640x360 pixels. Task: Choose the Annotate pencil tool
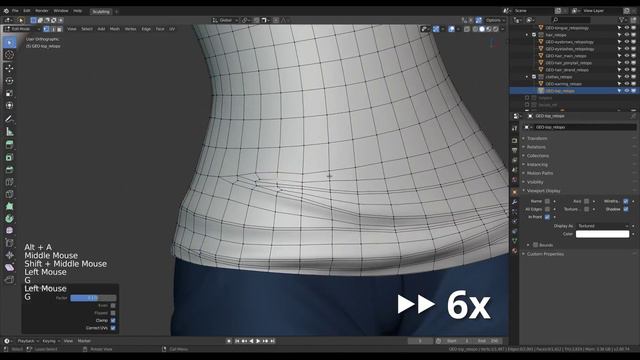tap(9, 119)
